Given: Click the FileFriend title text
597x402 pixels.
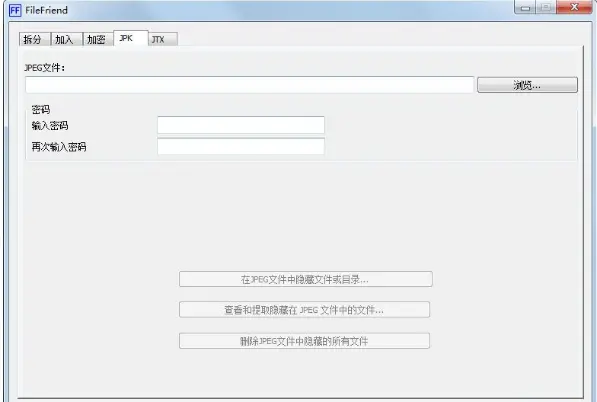Looking at the screenshot, I should (46, 10).
